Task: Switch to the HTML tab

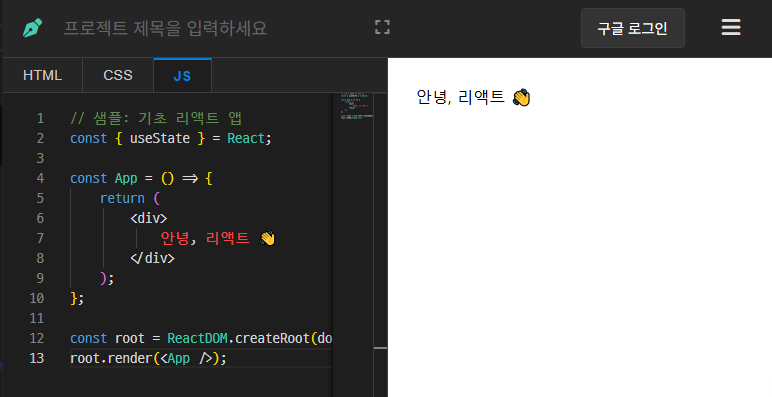Action: pyautogui.click(x=42, y=75)
